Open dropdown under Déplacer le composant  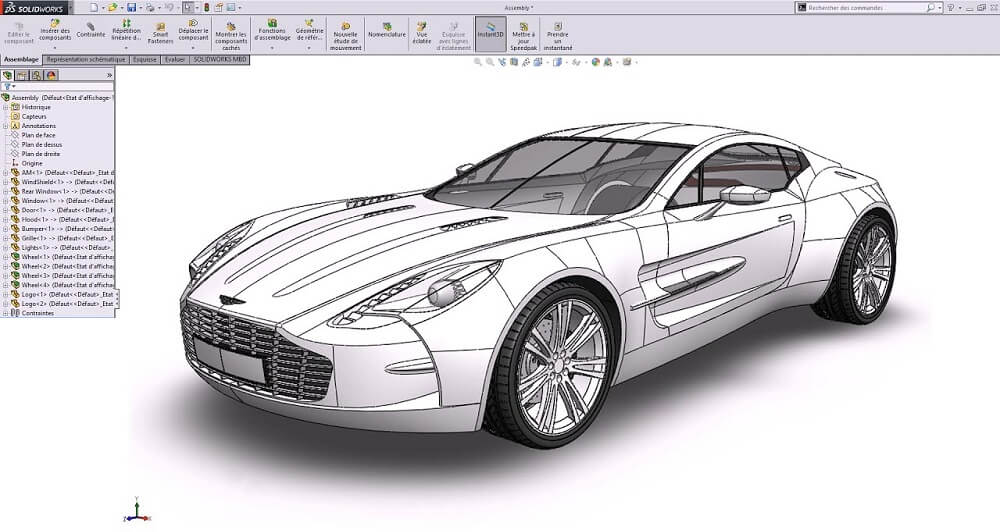193,48
